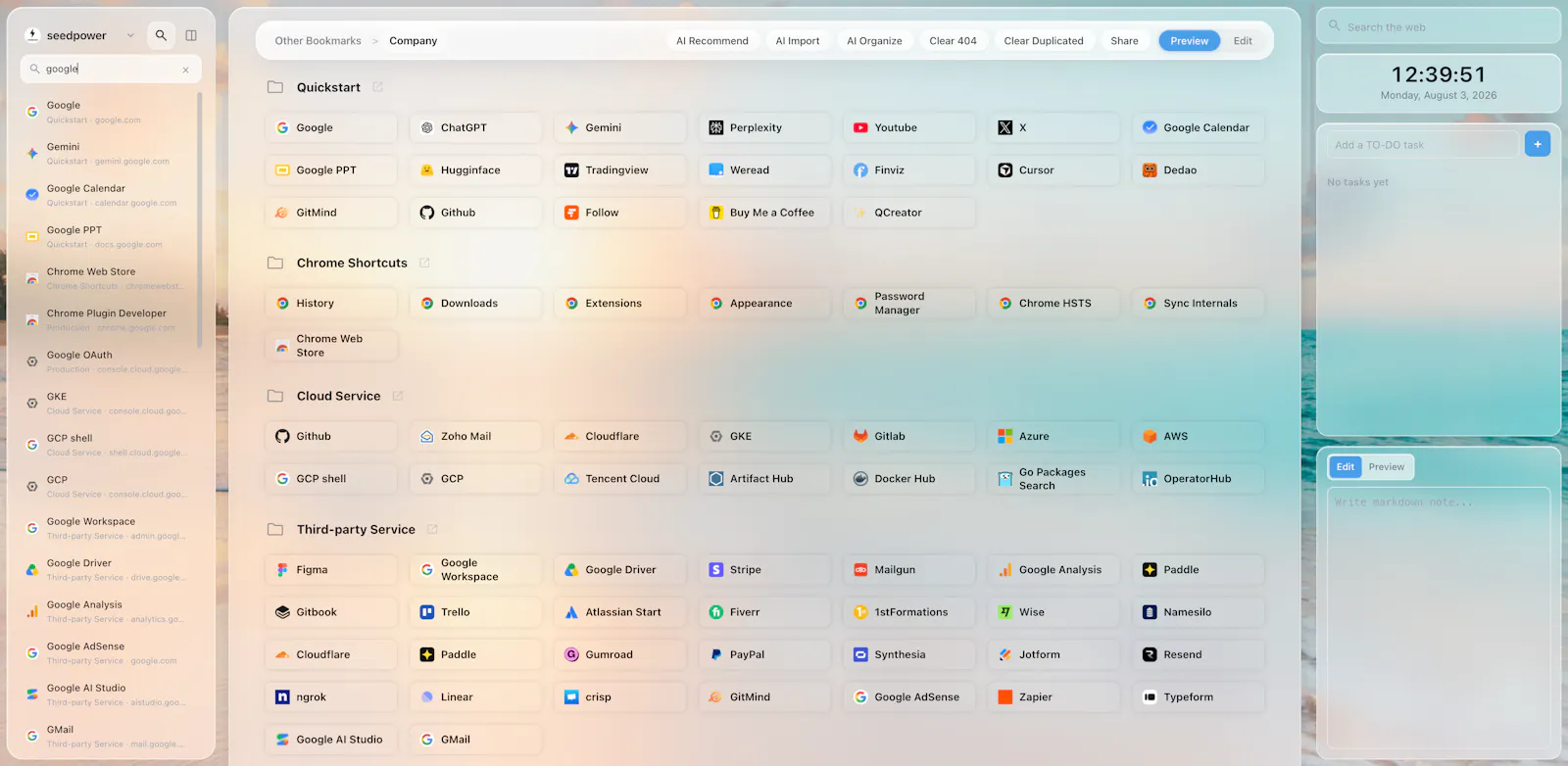Screen dimensions: 1568x766
Task: Click the Quickstart folder icon
Action: 275,87
